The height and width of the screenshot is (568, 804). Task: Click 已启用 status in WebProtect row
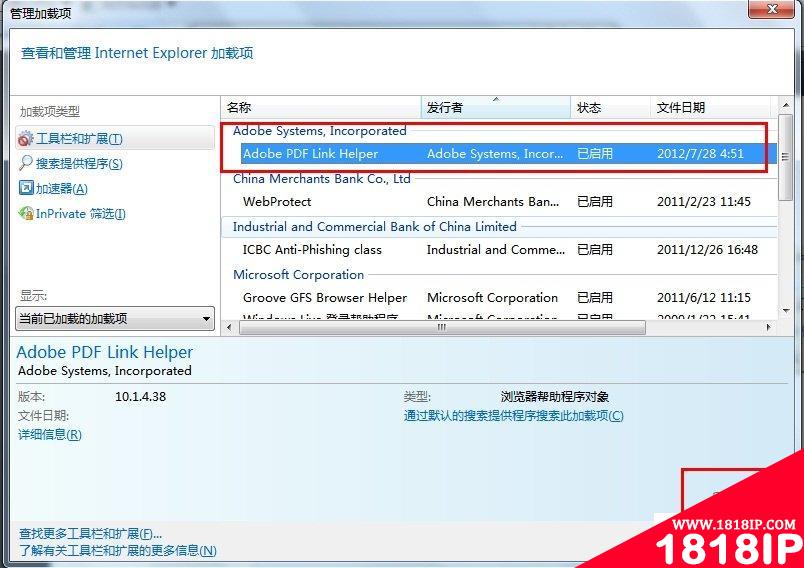point(595,201)
